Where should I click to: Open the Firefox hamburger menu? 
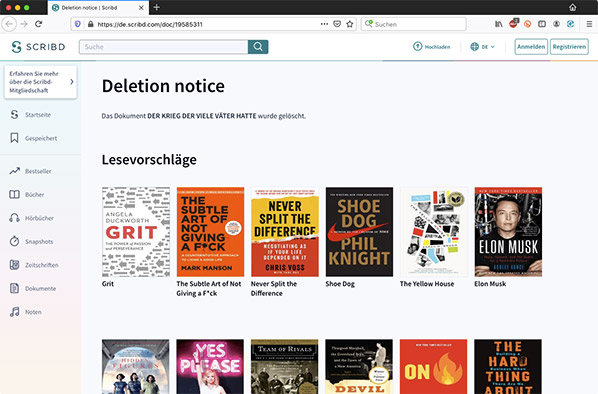[x=589, y=24]
